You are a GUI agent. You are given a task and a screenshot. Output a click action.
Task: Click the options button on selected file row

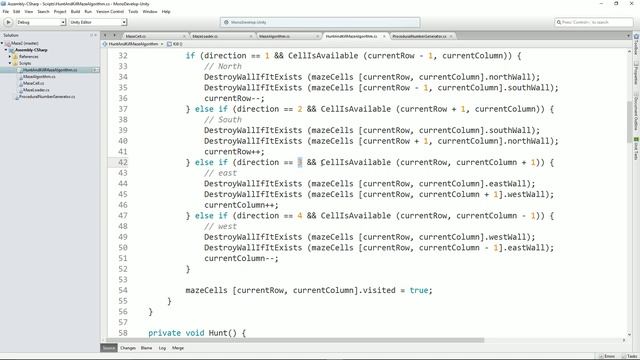[95, 70]
